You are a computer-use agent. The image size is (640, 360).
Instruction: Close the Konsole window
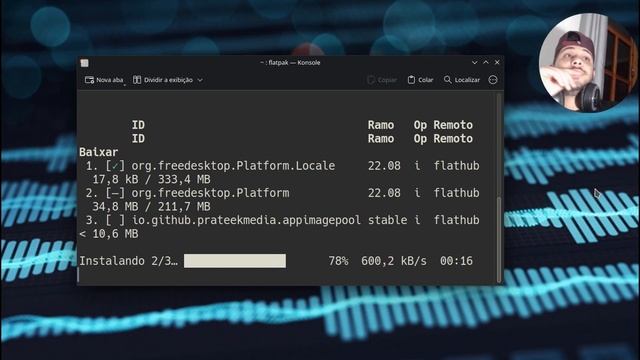tap(497, 62)
